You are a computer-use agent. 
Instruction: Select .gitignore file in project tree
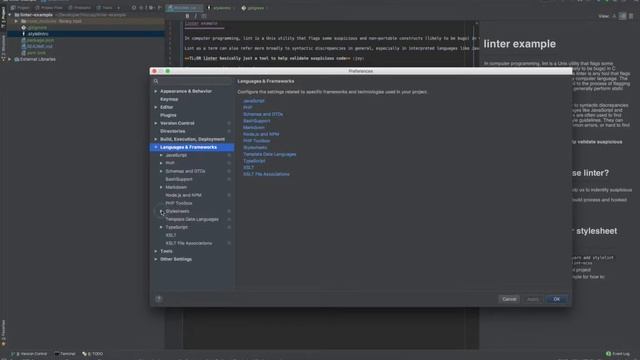pos(37,27)
